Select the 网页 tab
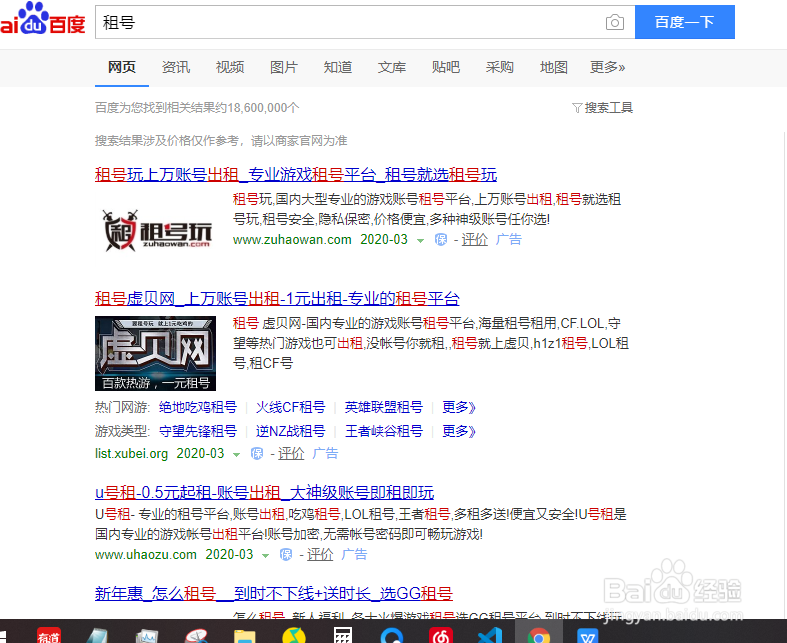The height and width of the screenshot is (643, 787). tap(122, 67)
